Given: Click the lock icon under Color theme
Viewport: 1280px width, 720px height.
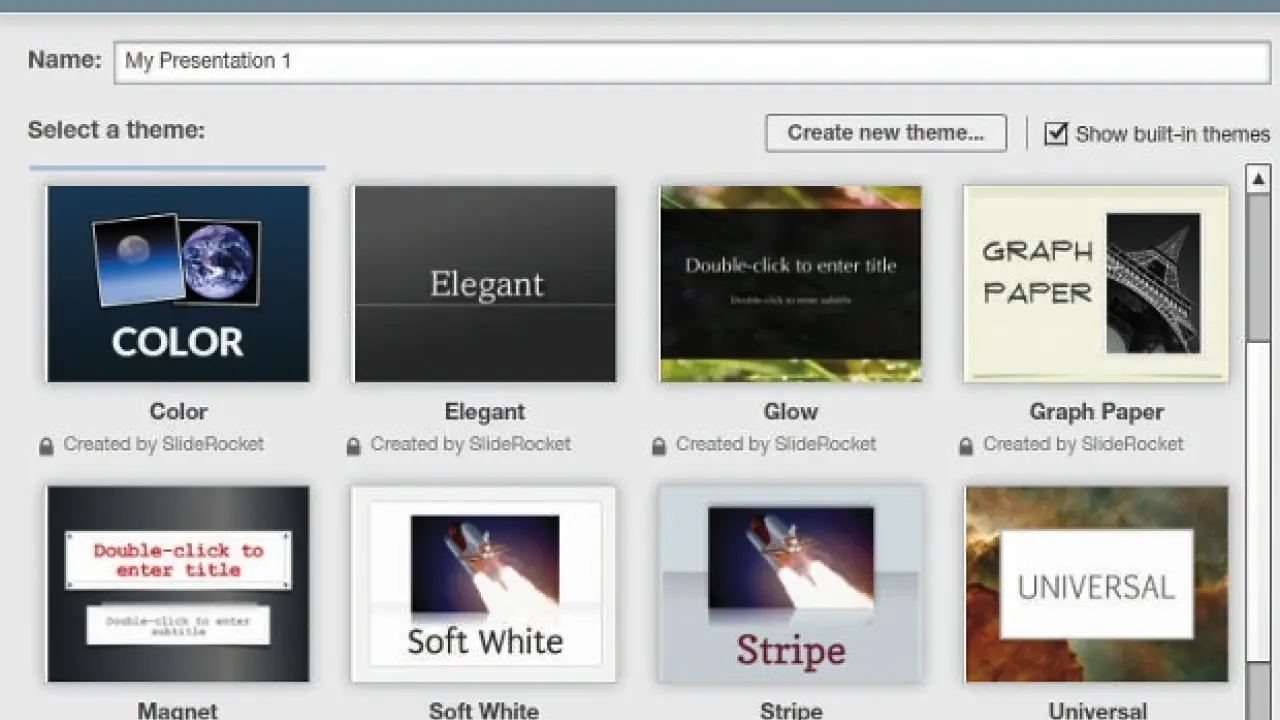Looking at the screenshot, I should (x=46, y=446).
